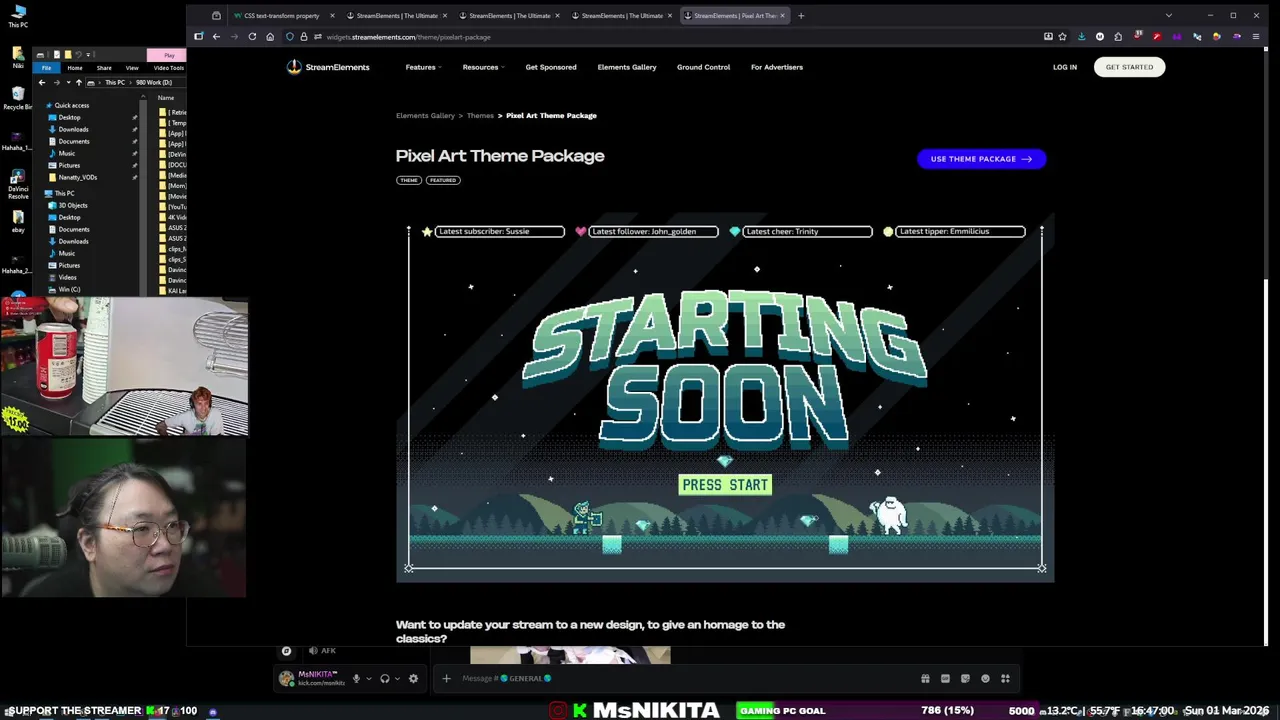Open the Niki desktop folder icon
Image resolution: width=1280 pixels, height=720 pixels.
pyautogui.click(x=18, y=57)
